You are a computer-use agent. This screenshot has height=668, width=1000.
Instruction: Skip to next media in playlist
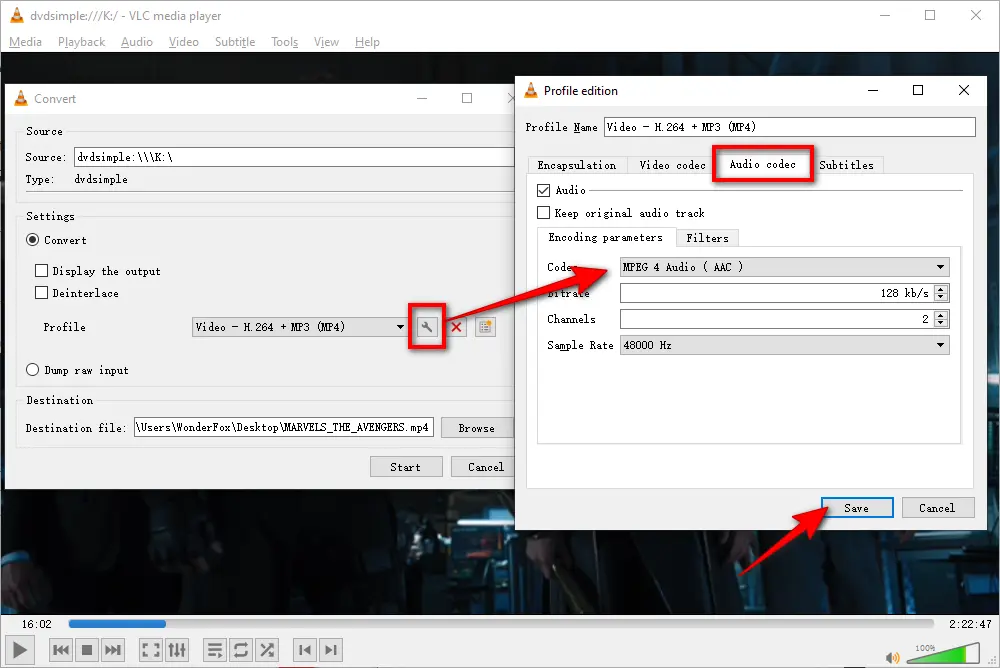(x=113, y=650)
